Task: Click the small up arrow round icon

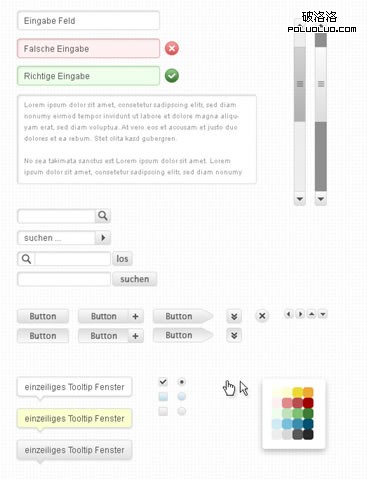Action: tap(311, 314)
